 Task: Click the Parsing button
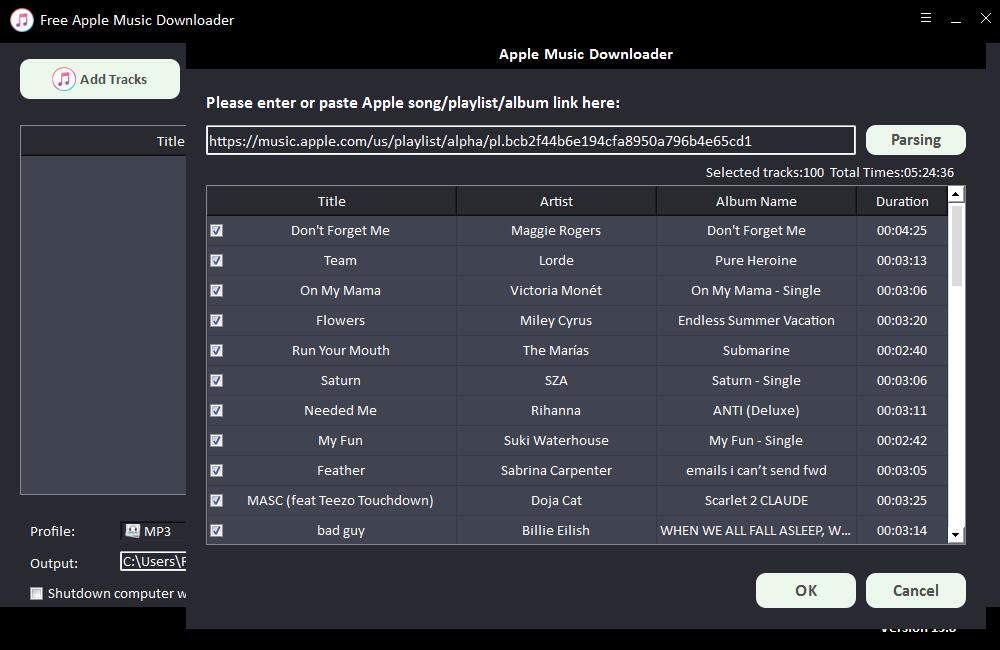coord(915,140)
